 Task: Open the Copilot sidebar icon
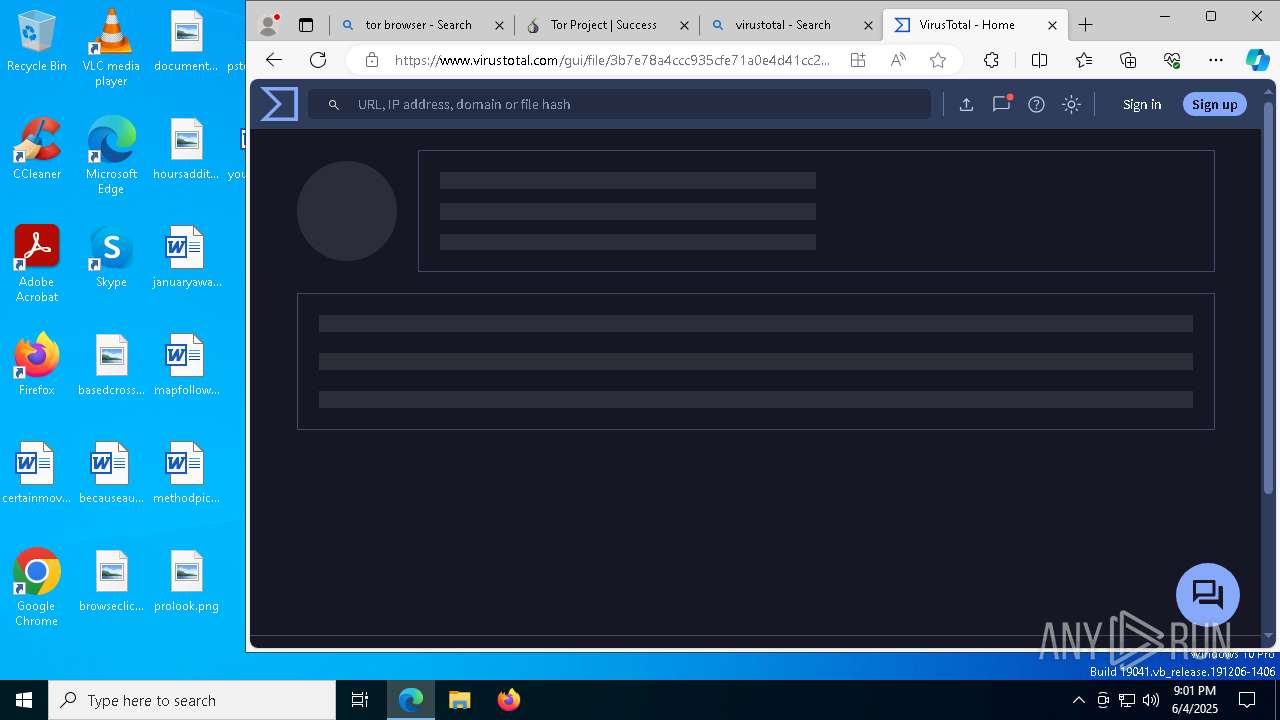(1257, 60)
